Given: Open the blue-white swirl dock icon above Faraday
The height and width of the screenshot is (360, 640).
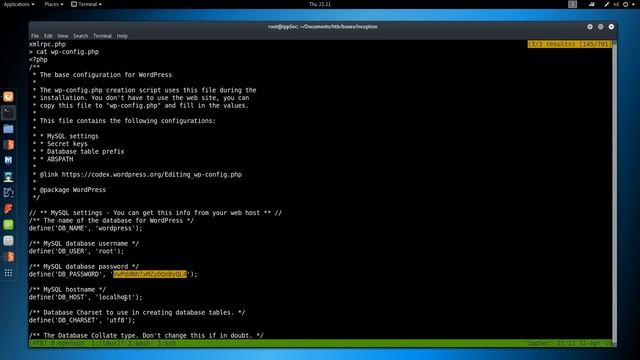Looking at the screenshot, I should (8, 193).
